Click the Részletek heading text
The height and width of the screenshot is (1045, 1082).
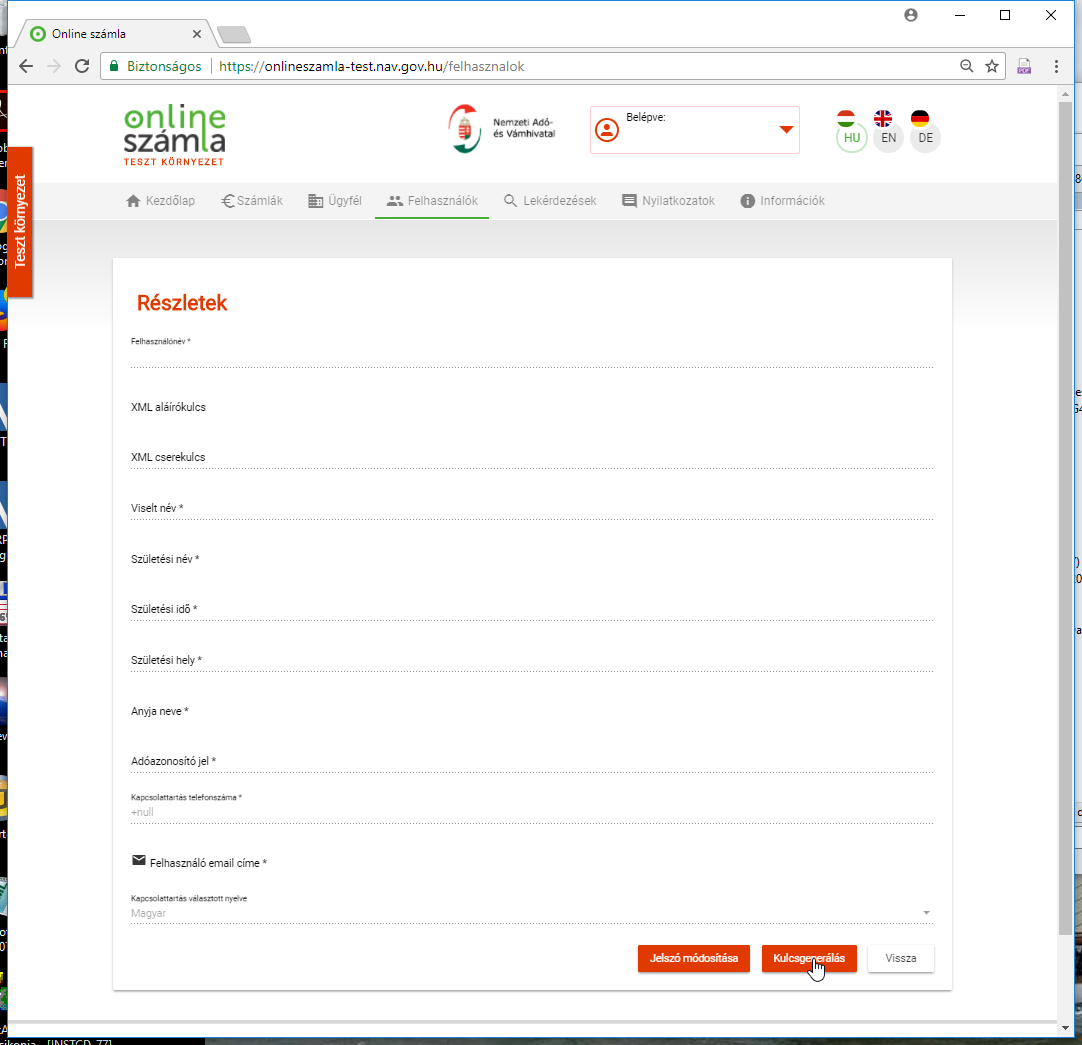[182, 303]
